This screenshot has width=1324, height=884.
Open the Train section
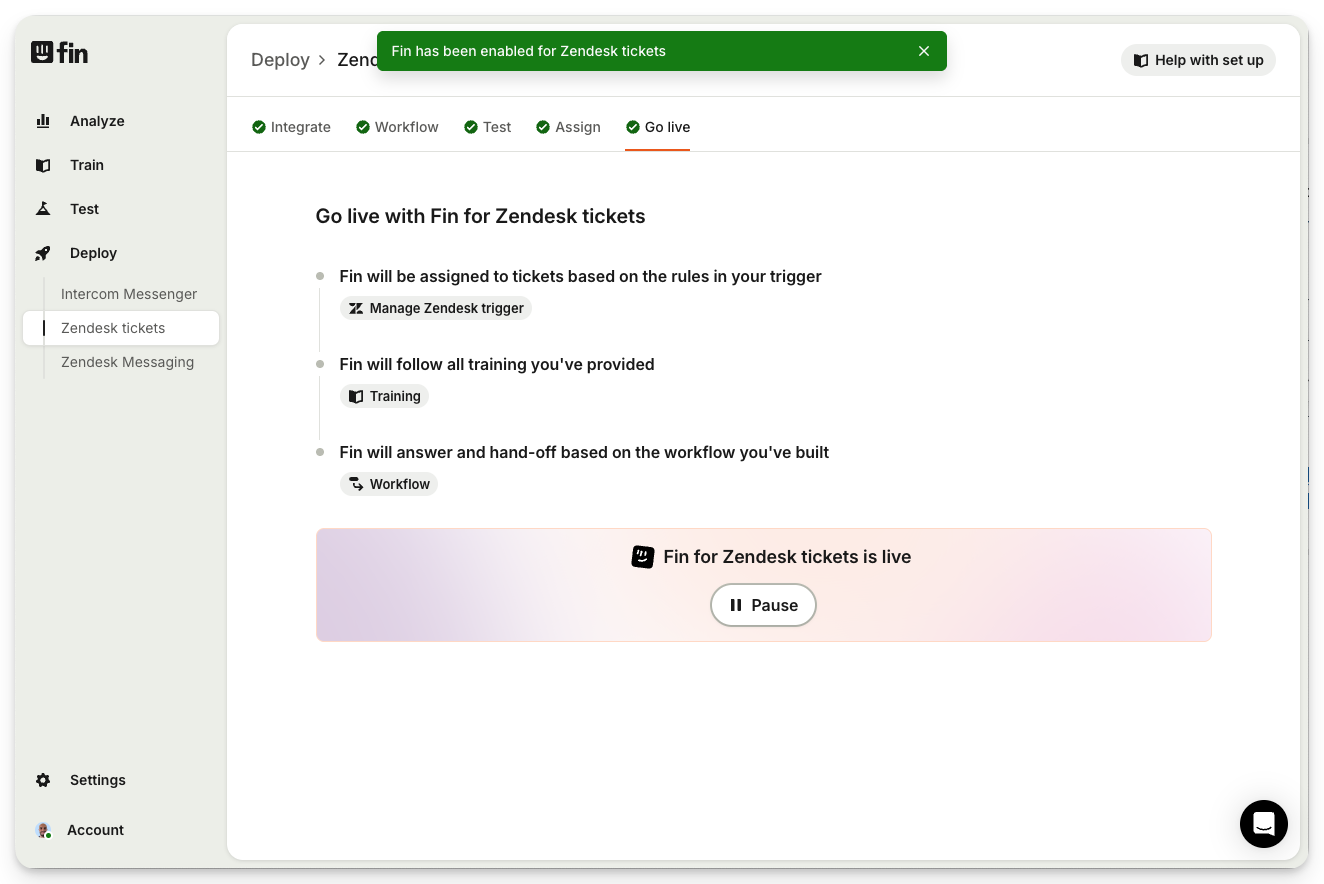[86, 165]
